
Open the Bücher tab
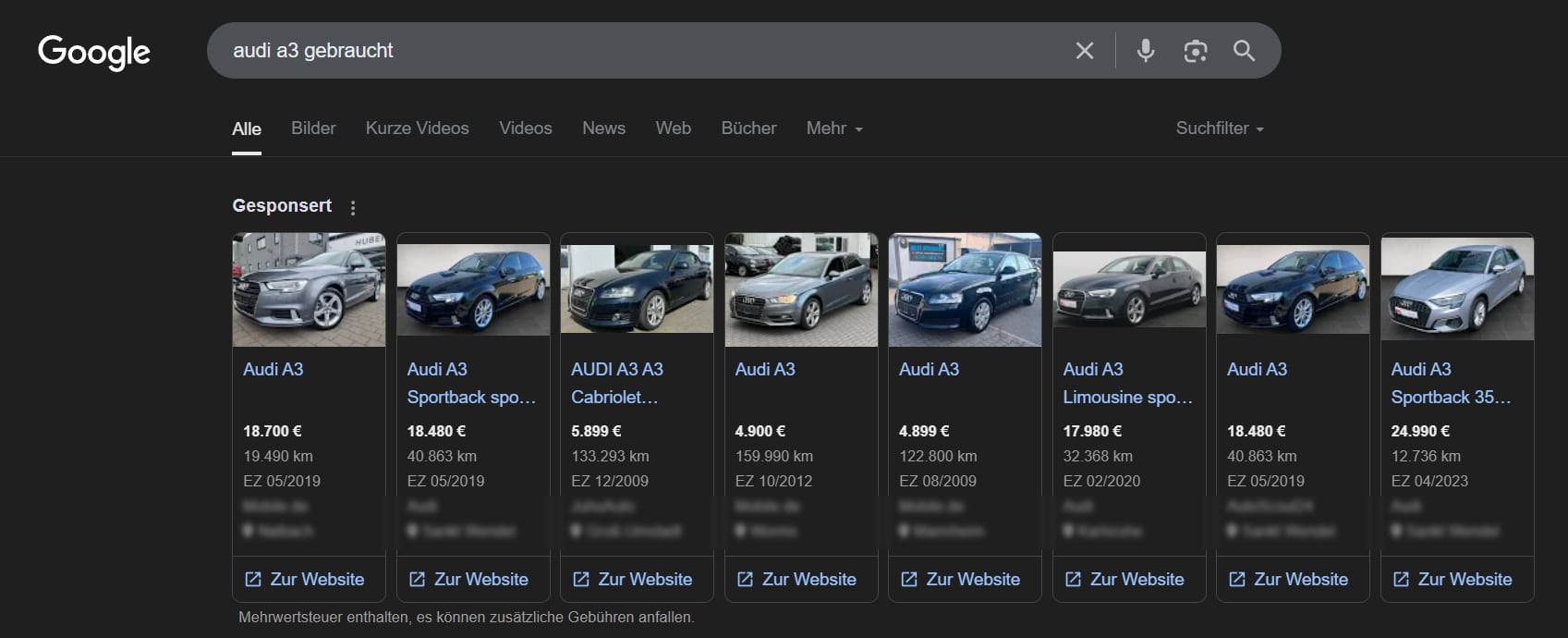click(748, 129)
